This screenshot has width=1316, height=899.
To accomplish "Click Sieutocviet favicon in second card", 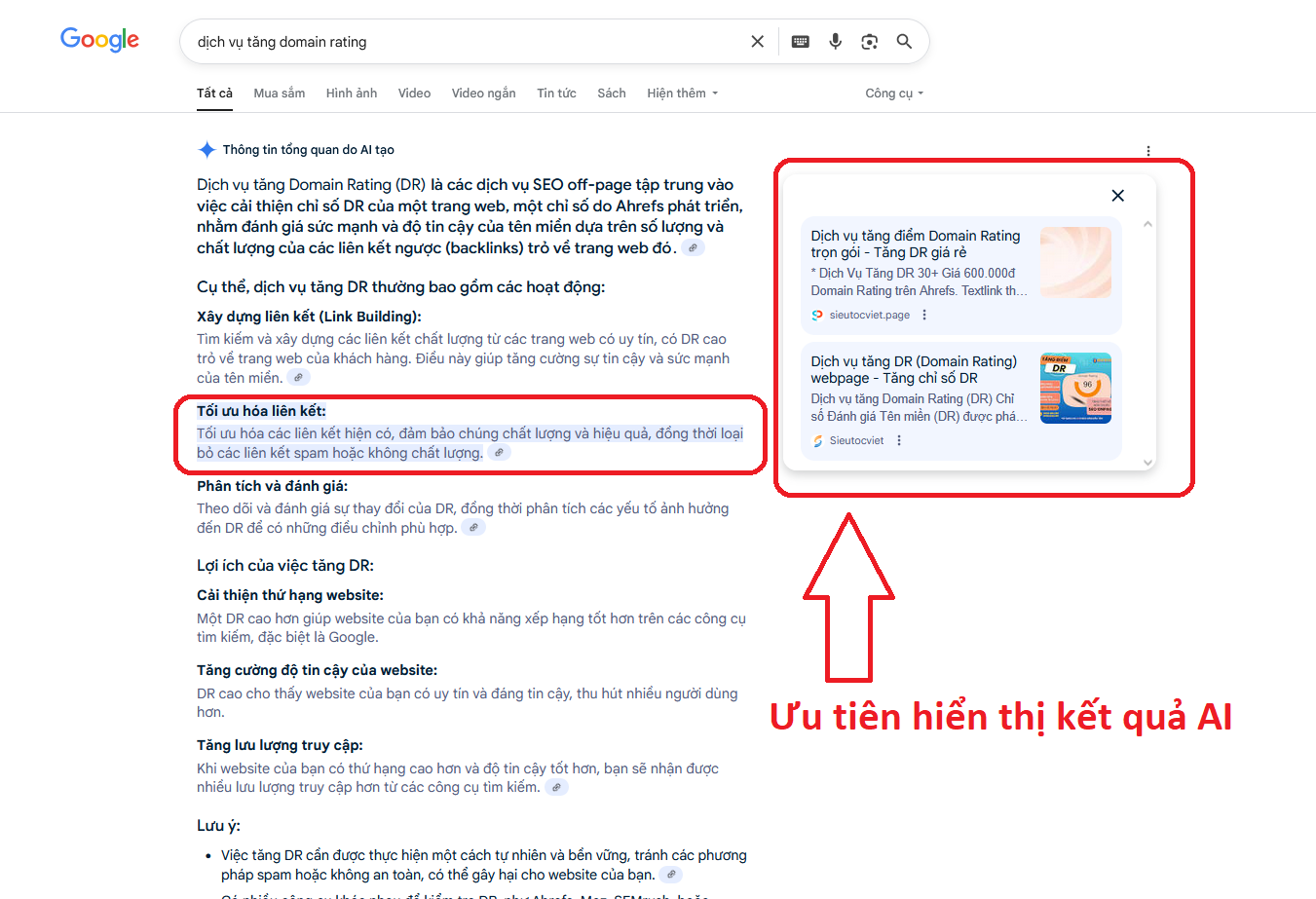I will tap(817, 440).
